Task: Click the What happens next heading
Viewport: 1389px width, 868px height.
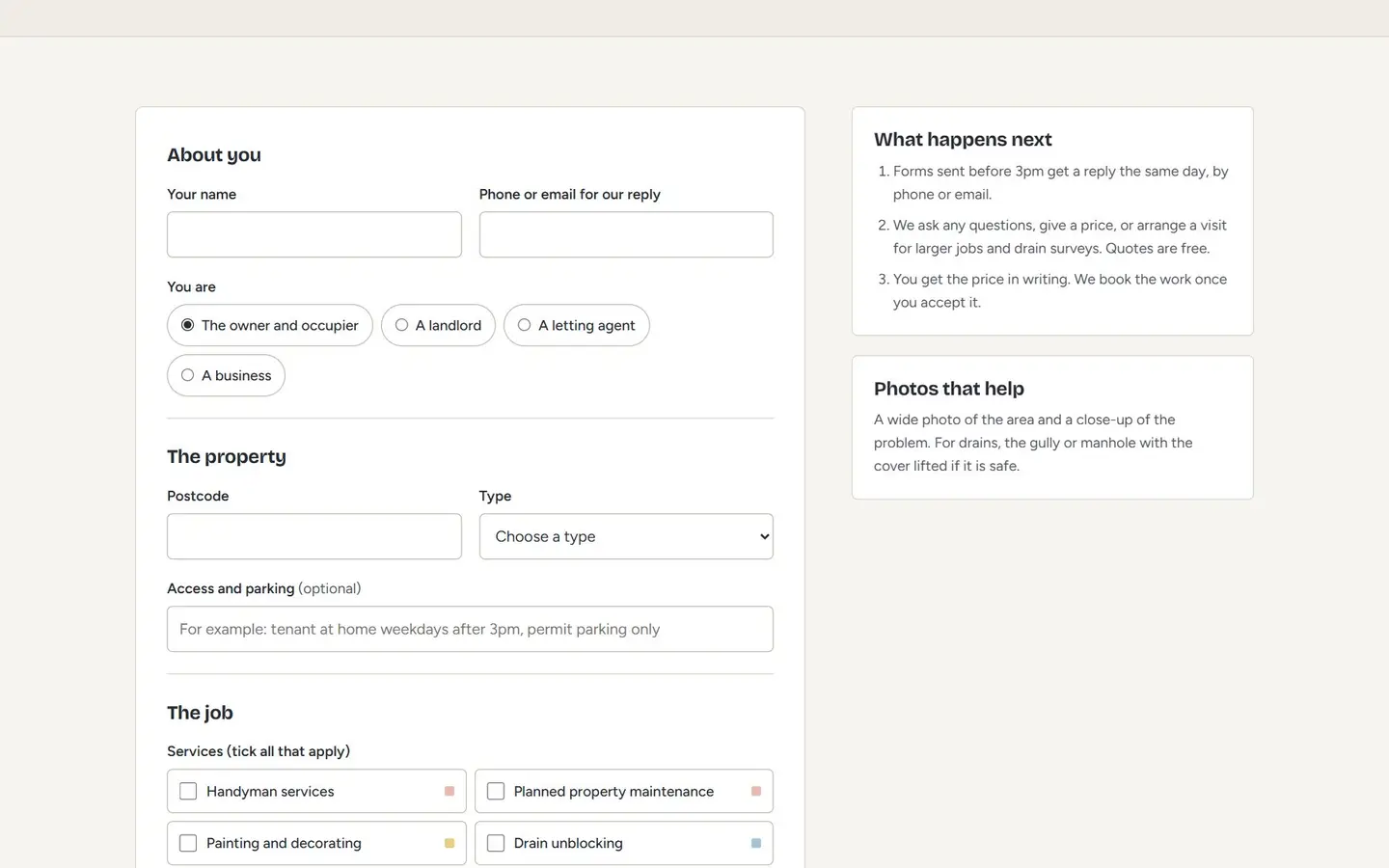Action: (x=963, y=140)
